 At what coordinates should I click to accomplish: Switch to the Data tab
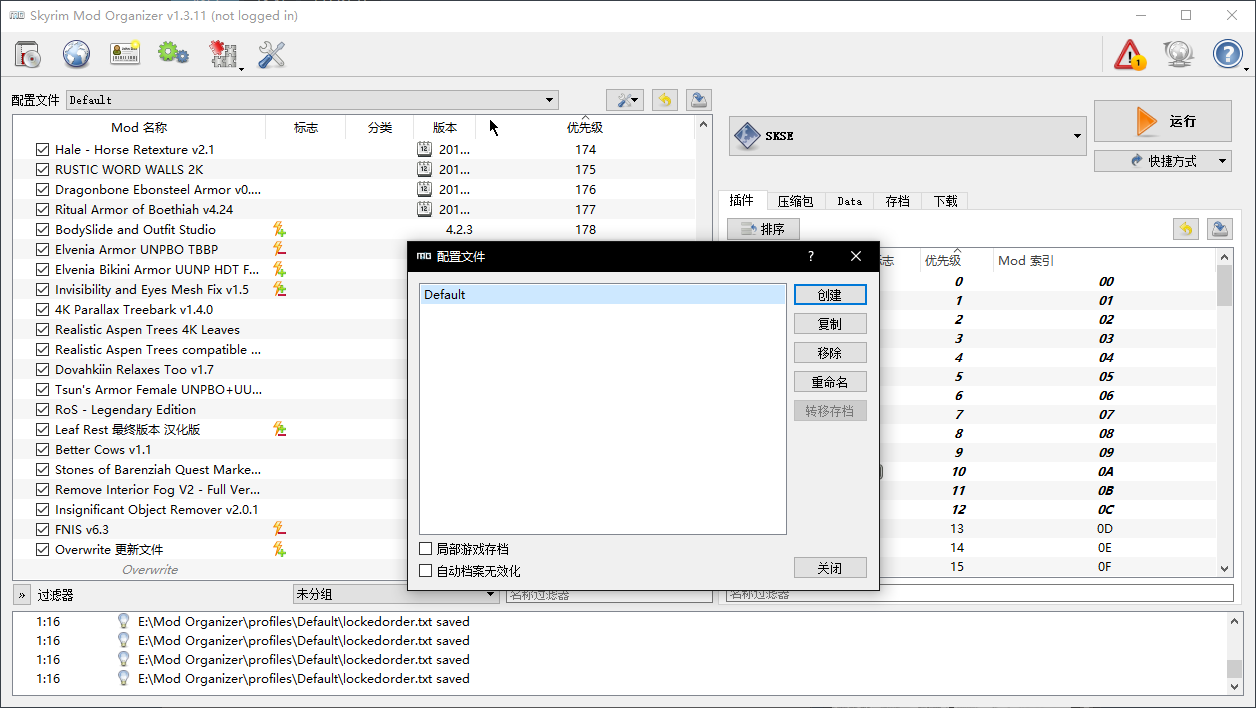pos(850,201)
